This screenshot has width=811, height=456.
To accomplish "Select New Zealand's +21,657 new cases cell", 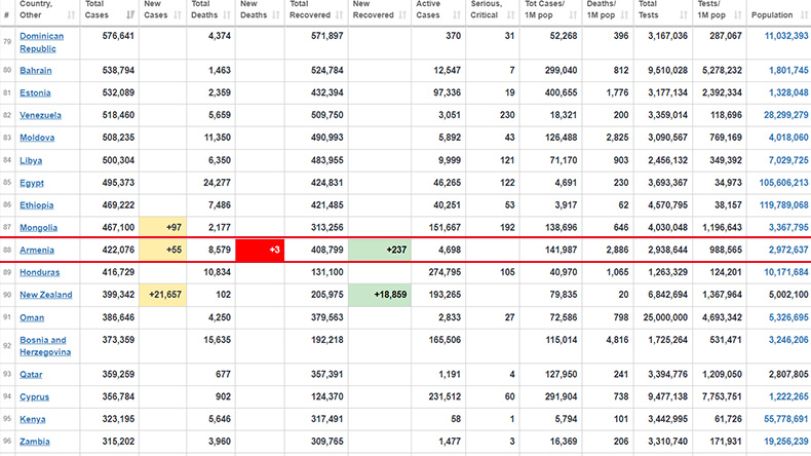I will click(162, 295).
